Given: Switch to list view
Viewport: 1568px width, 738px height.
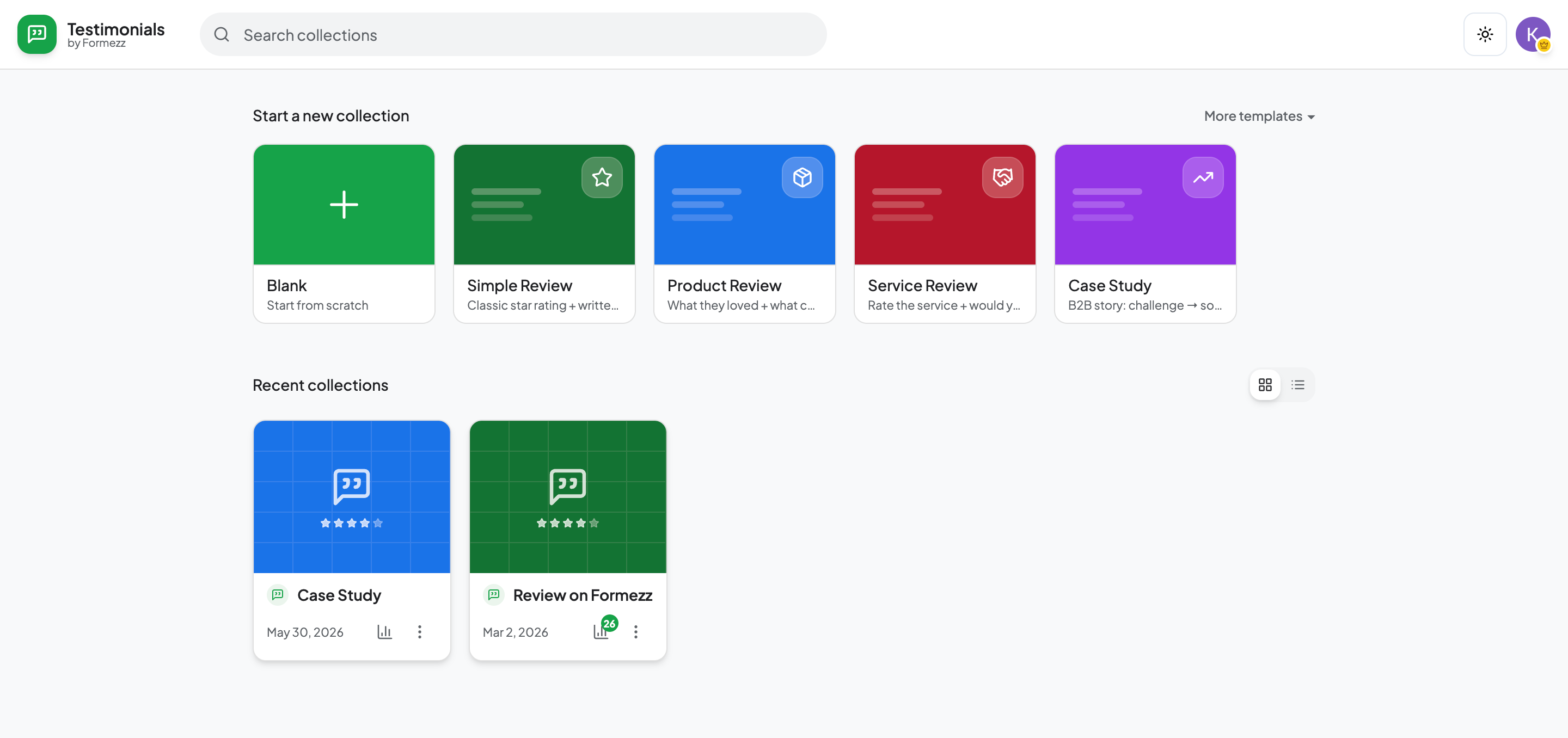Looking at the screenshot, I should click(x=1297, y=385).
